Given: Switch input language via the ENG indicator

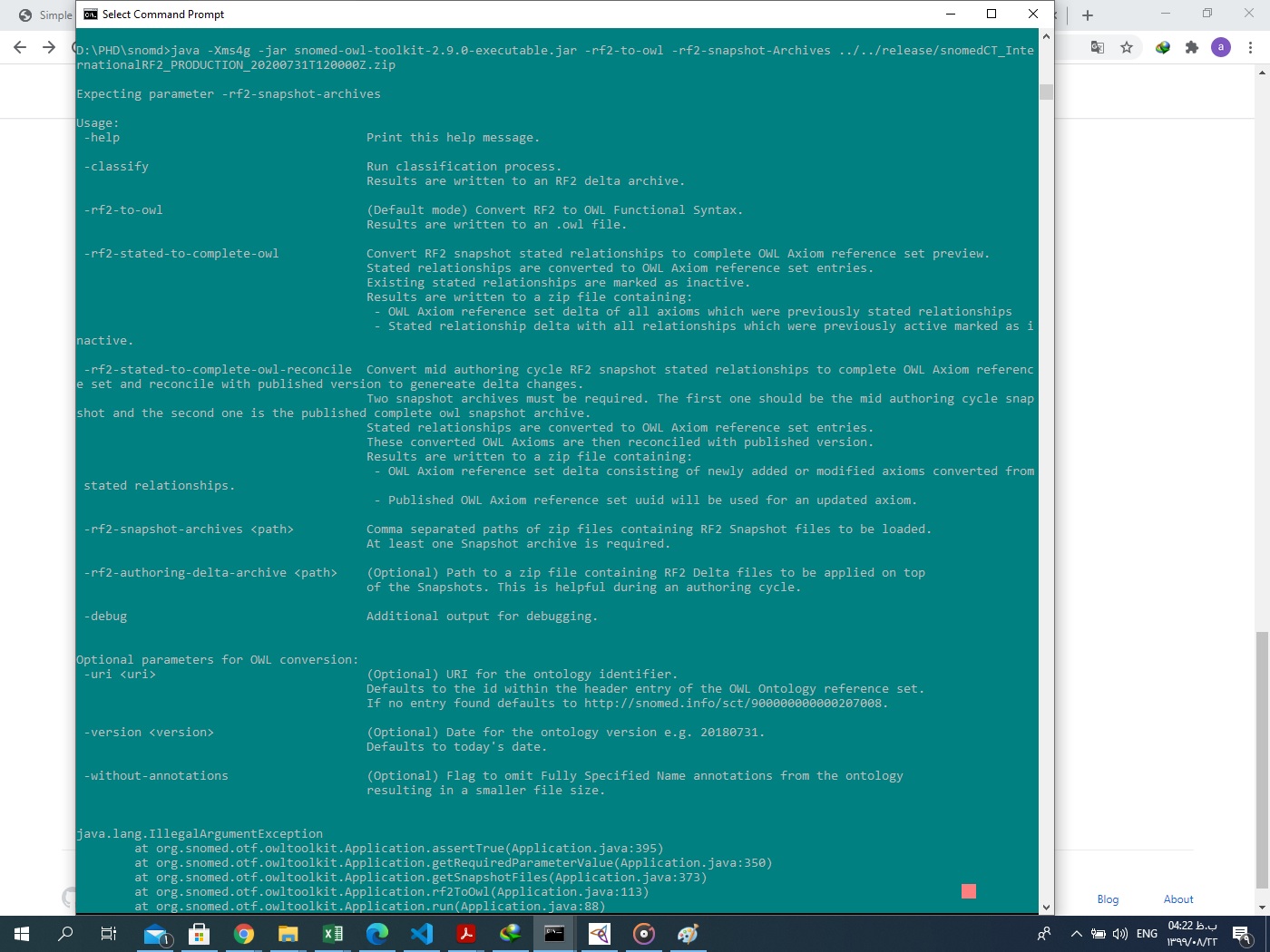Looking at the screenshot, I should click(1145, 933).
